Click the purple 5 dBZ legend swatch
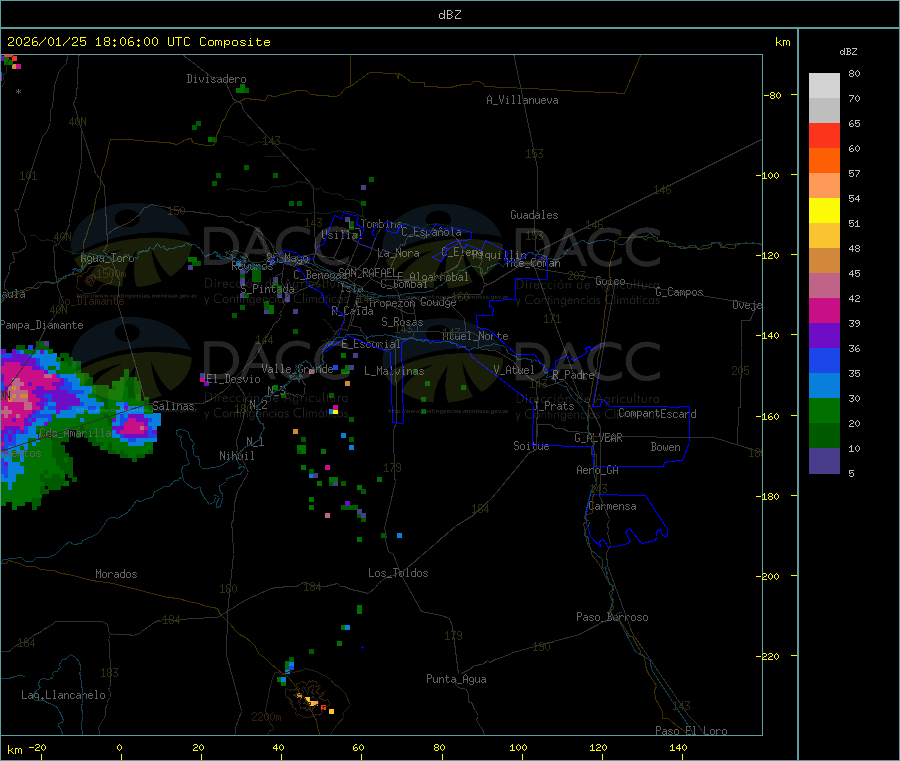900x761 pixels. [824, 460]
